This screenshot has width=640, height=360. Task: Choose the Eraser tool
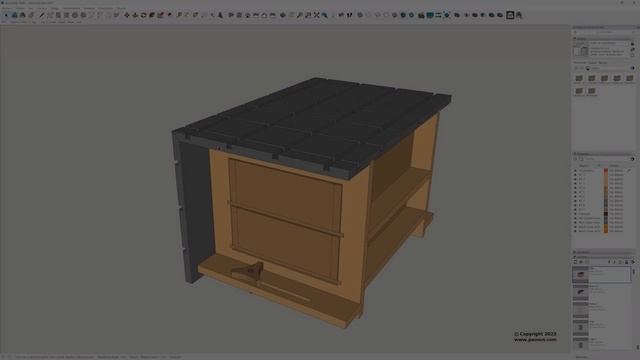tap(31, 15)
